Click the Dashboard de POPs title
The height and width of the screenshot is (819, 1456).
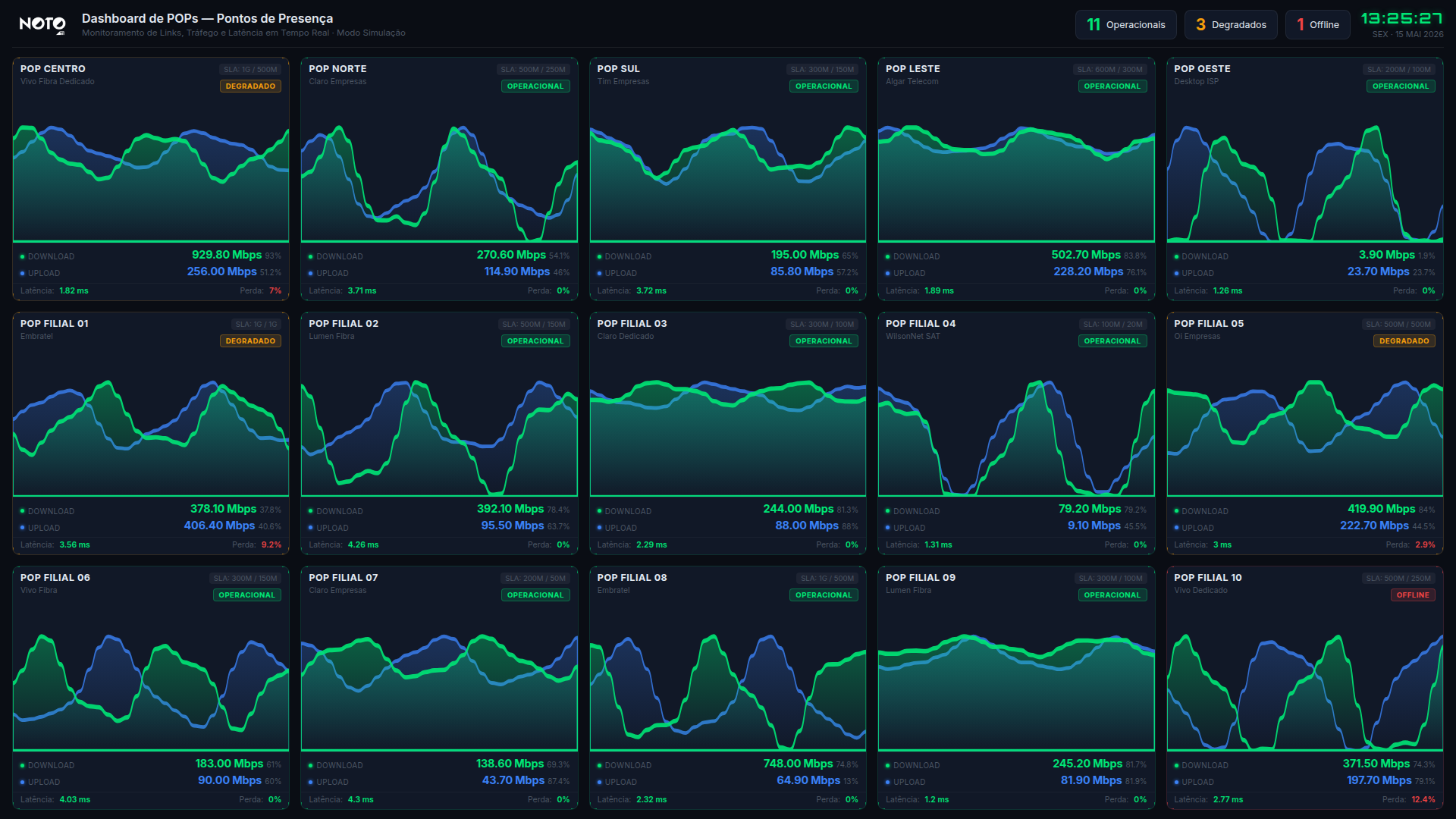(x=207, y=18)
